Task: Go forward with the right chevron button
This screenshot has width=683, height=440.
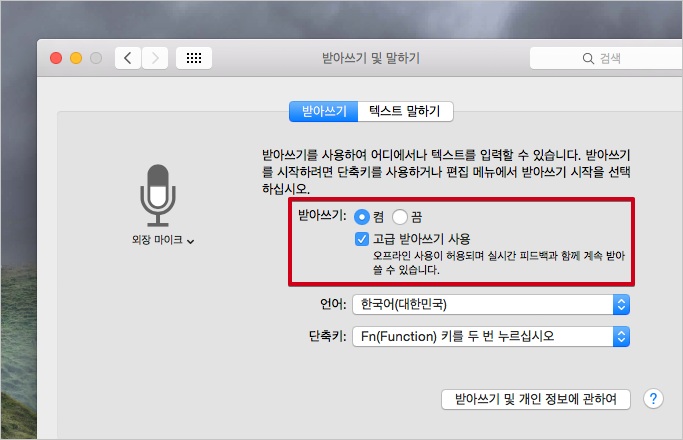Action: coord(155,58)
